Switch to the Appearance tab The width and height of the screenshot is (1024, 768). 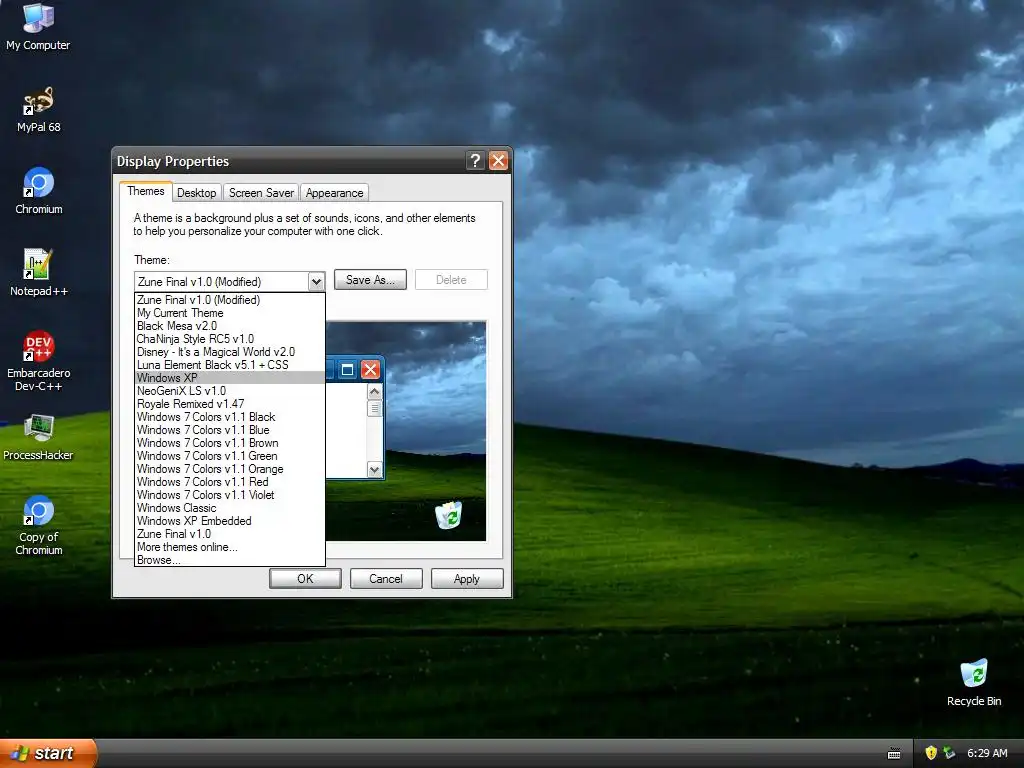(334, 193)
